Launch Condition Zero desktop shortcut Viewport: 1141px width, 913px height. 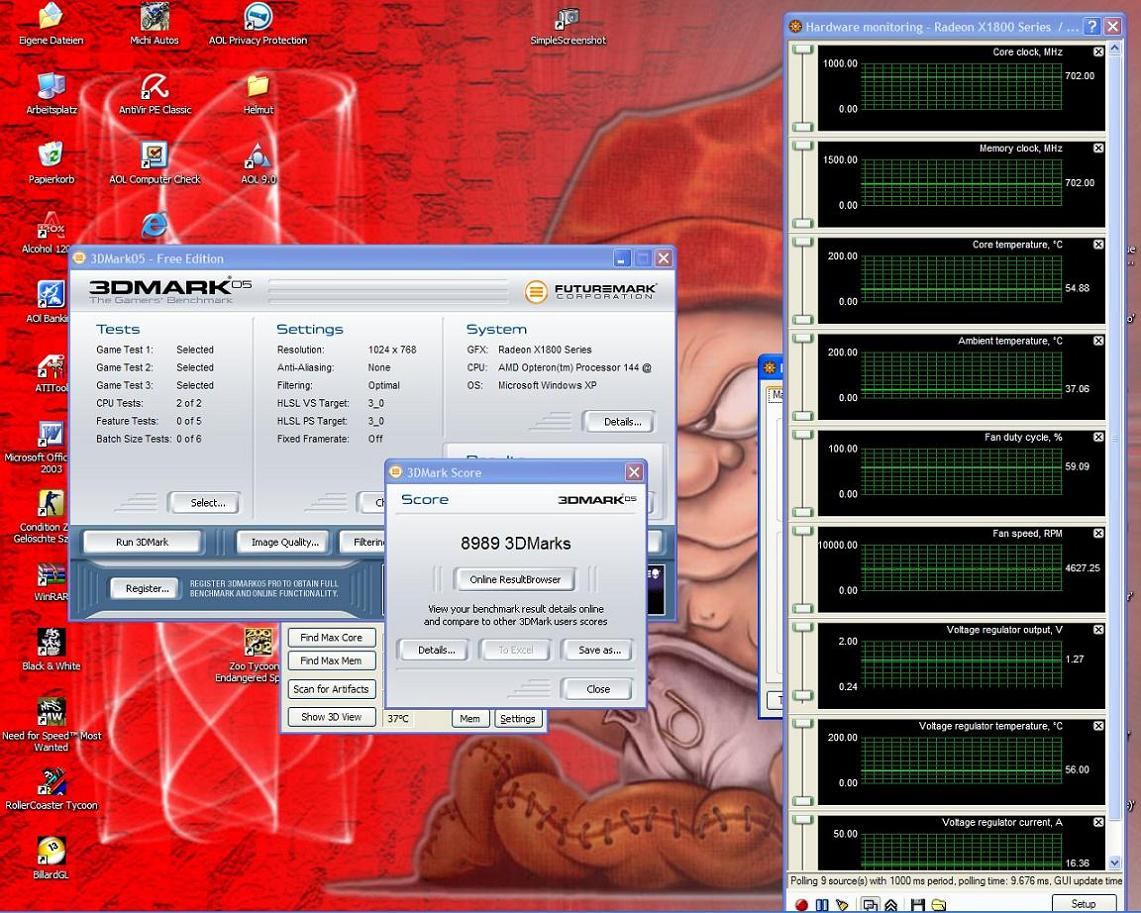[42, 517]
